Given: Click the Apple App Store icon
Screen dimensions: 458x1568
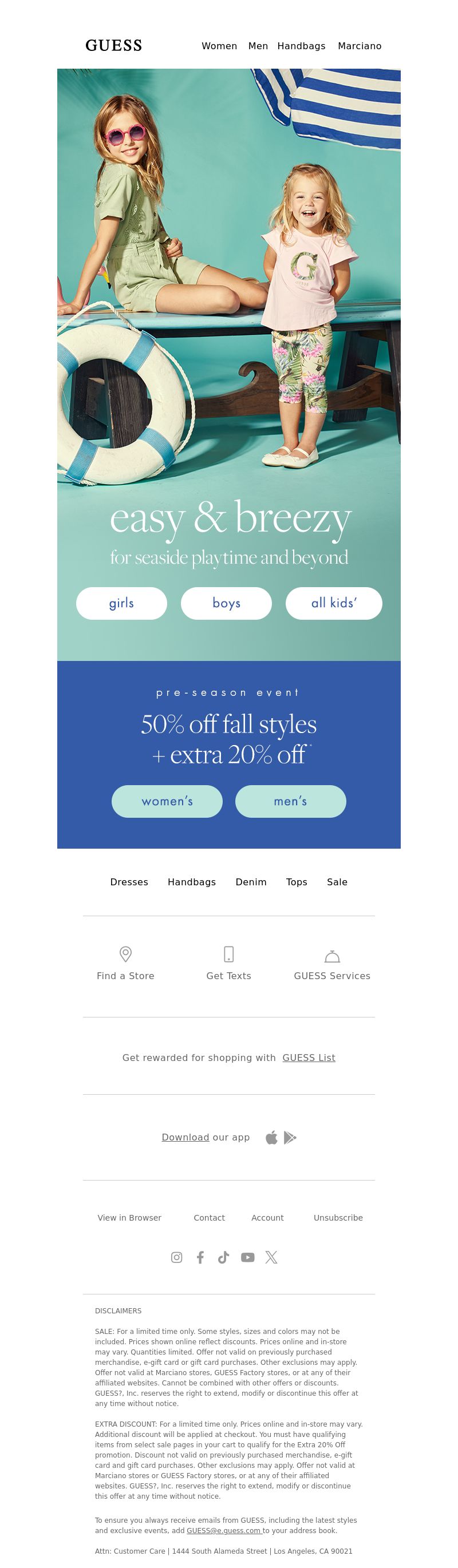Looking at the screenshot, I should [x=271, y=1137].
